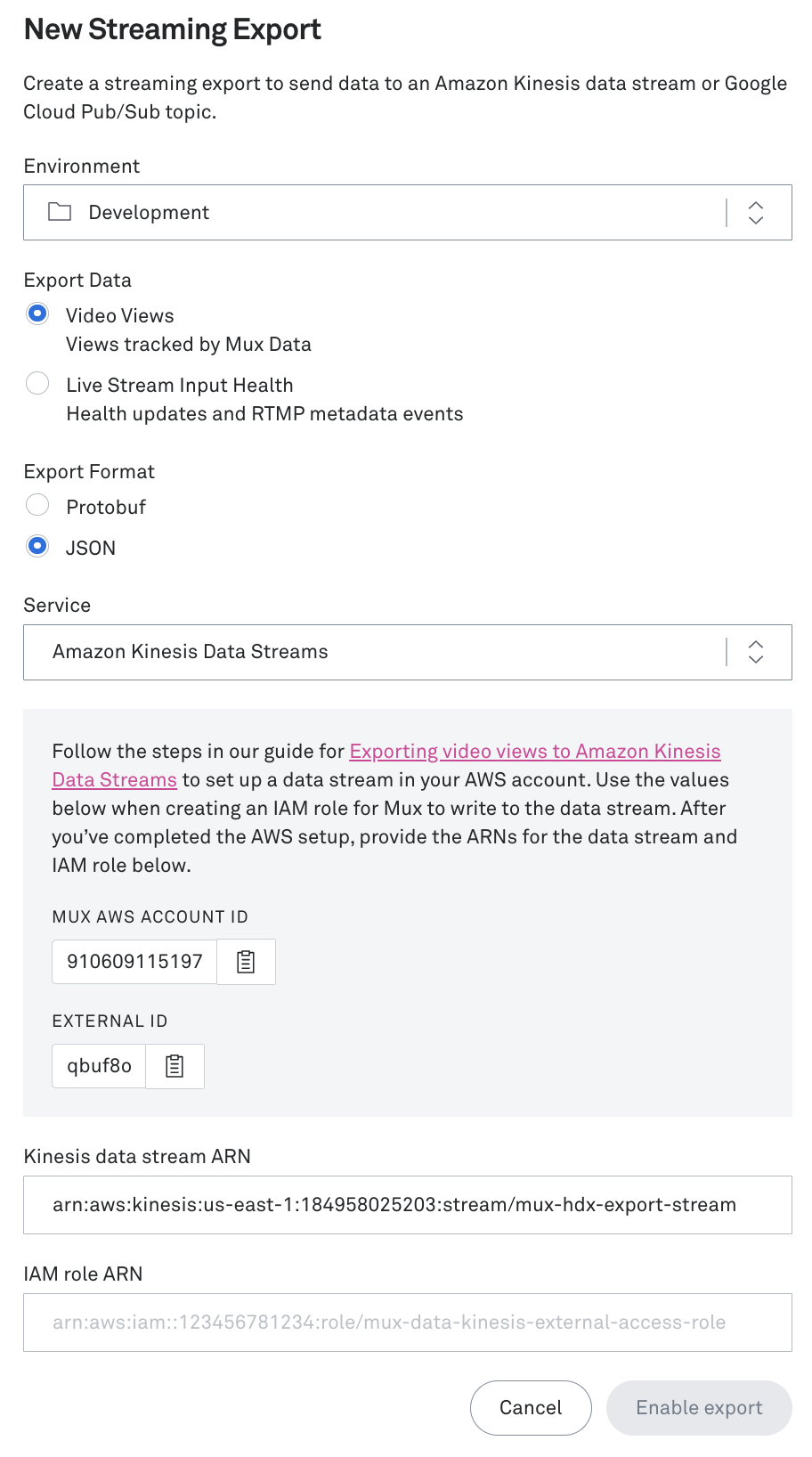Click the chevron on the Environment selector

pos(754,212)
